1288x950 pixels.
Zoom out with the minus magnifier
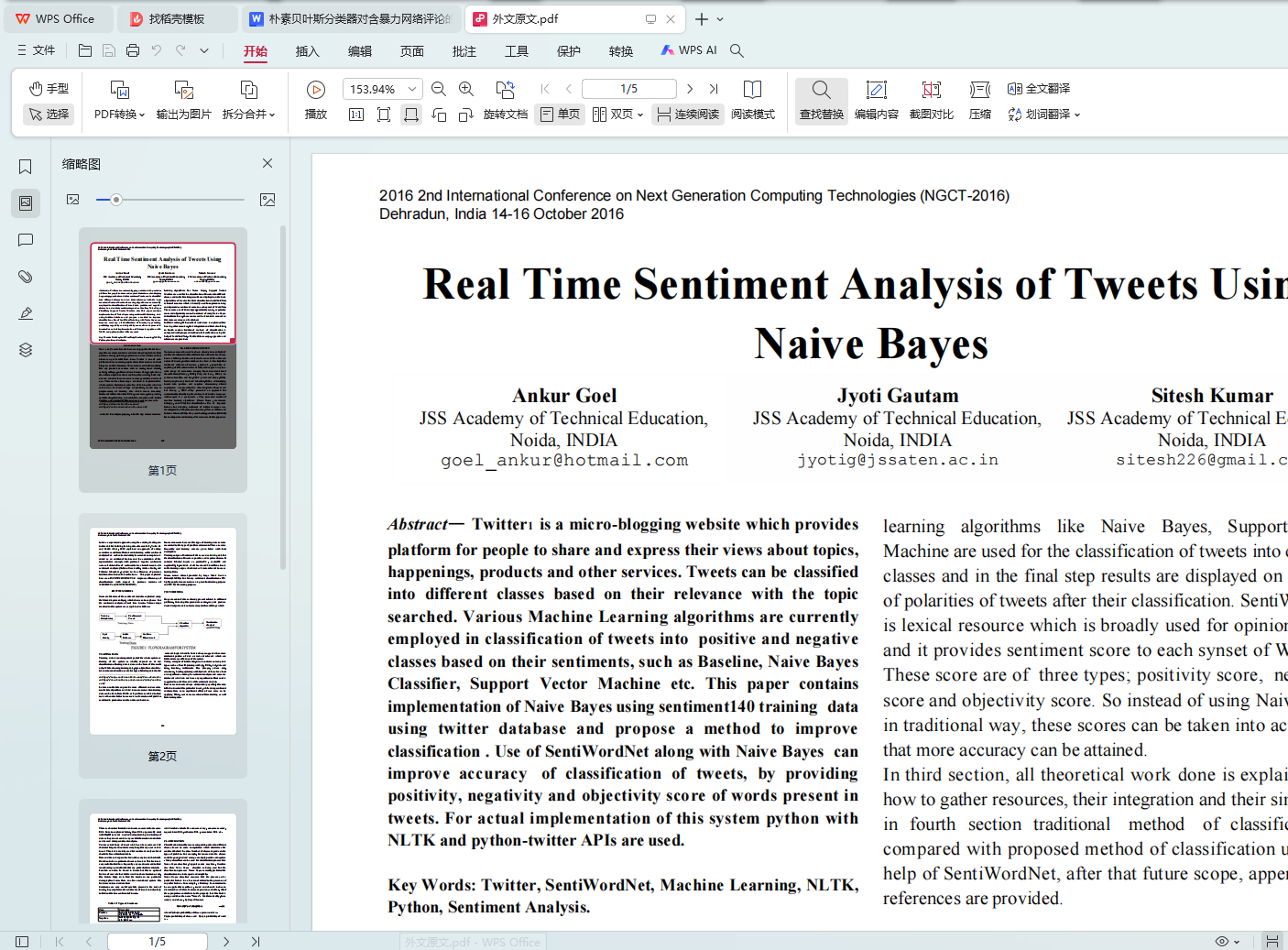click(x=439, y=89)
